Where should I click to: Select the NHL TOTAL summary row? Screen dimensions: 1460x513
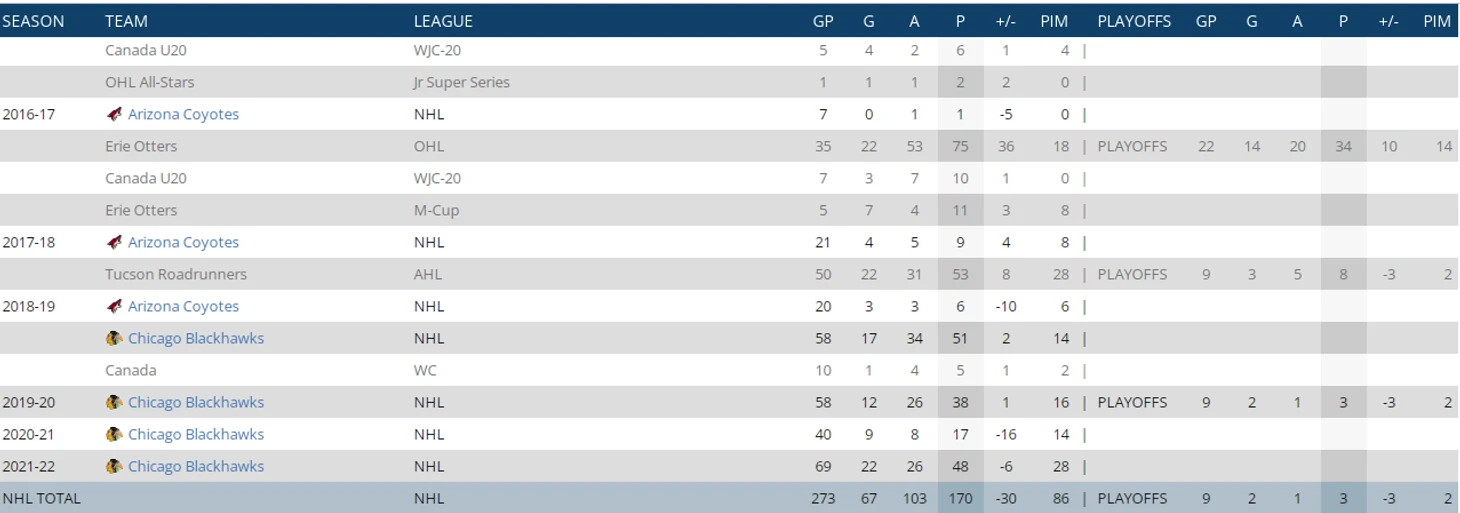coord(730,498)
